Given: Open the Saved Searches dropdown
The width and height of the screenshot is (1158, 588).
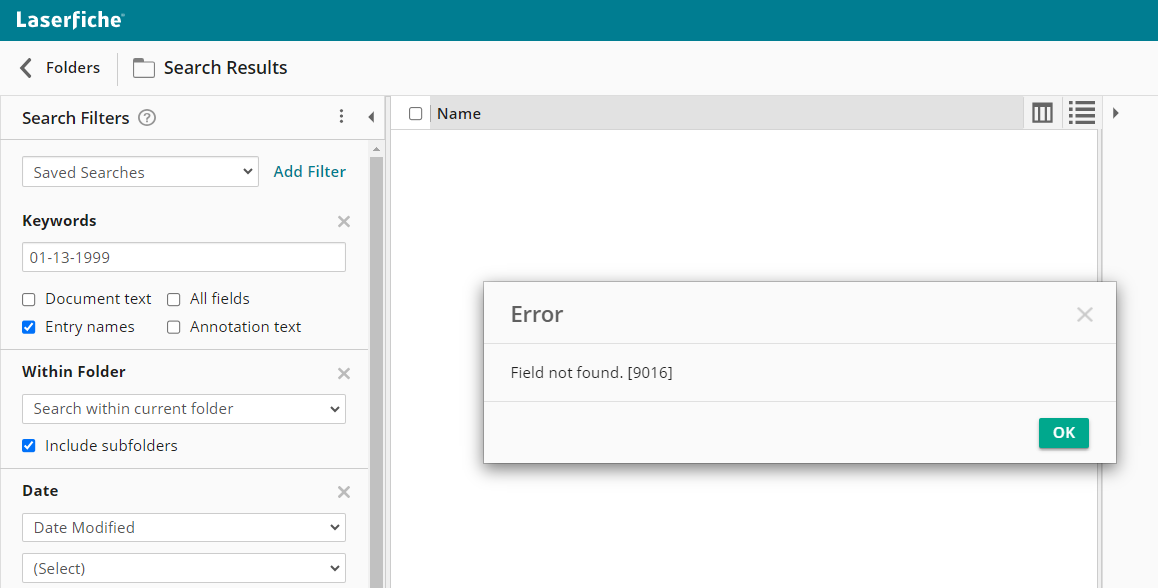Looking at the screenshot, I should coord(140,171).
